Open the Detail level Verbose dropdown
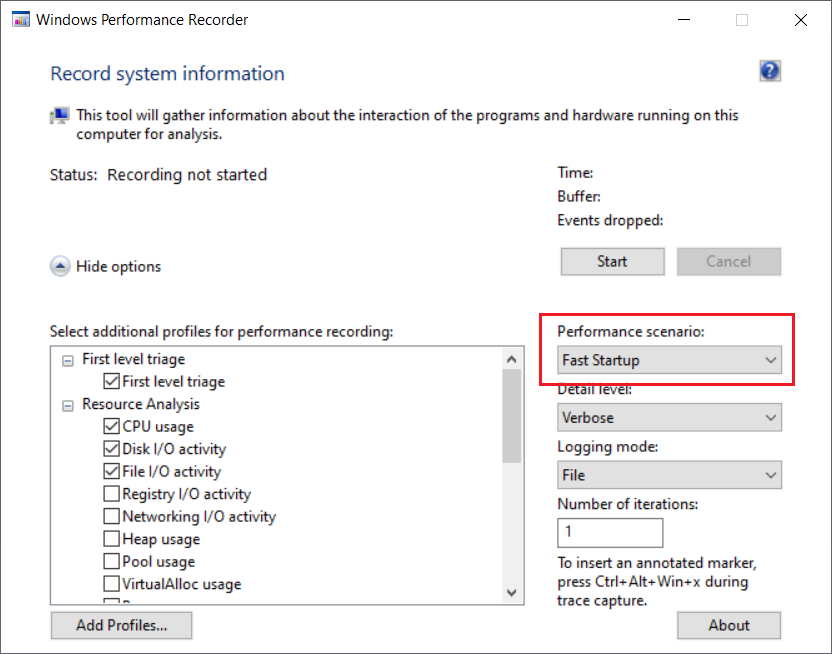 [x=669, y=417]
